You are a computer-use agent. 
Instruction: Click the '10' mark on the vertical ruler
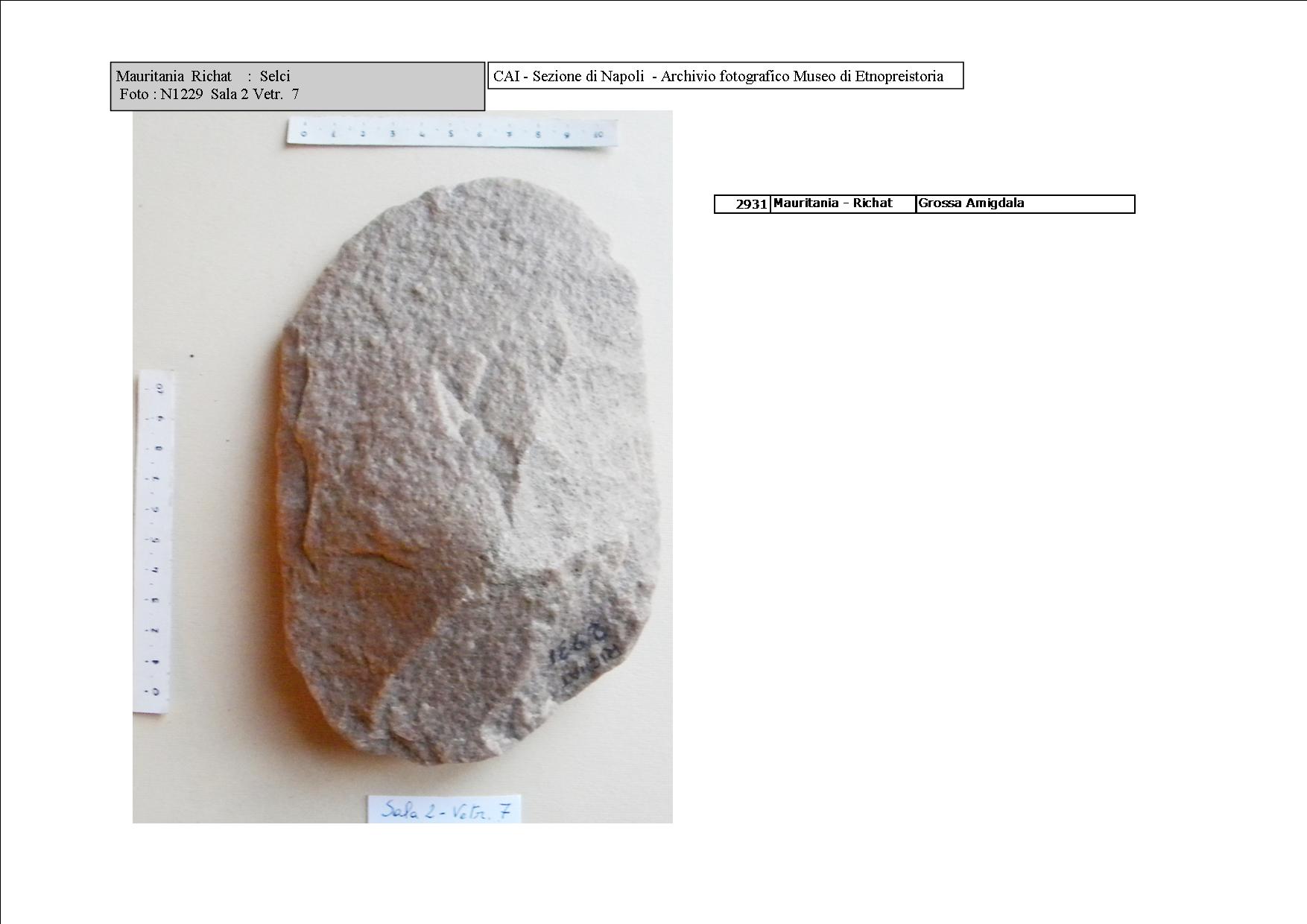click(x=159, y=388)
